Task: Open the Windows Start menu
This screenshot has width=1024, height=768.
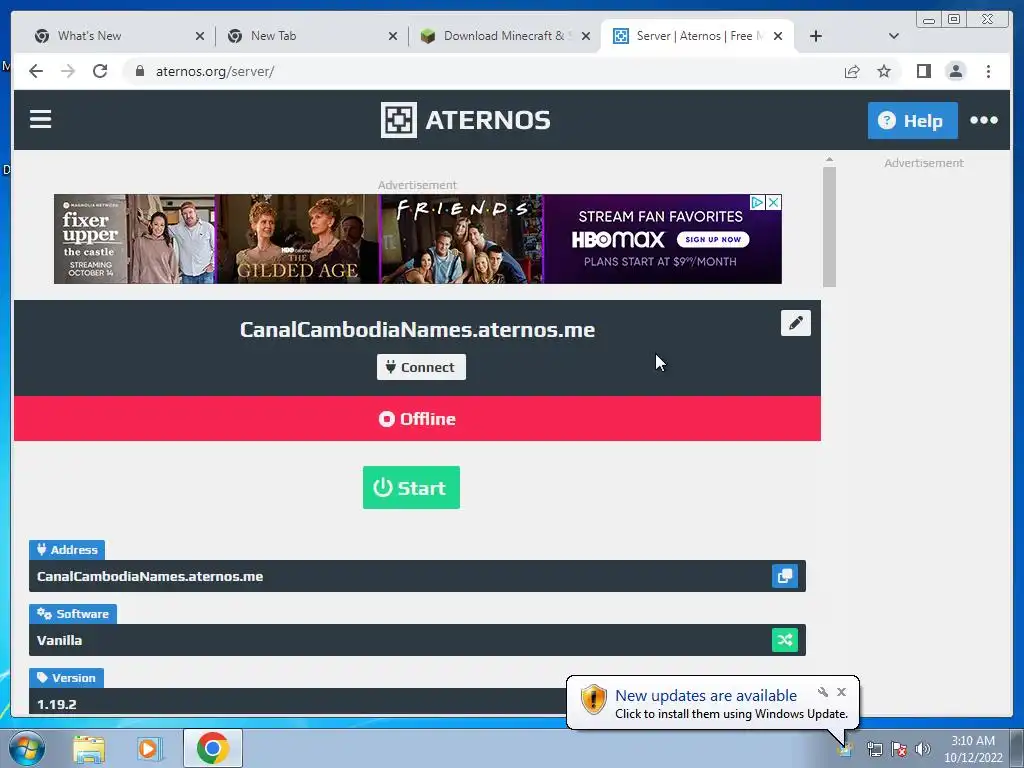Action: [26, 748]
